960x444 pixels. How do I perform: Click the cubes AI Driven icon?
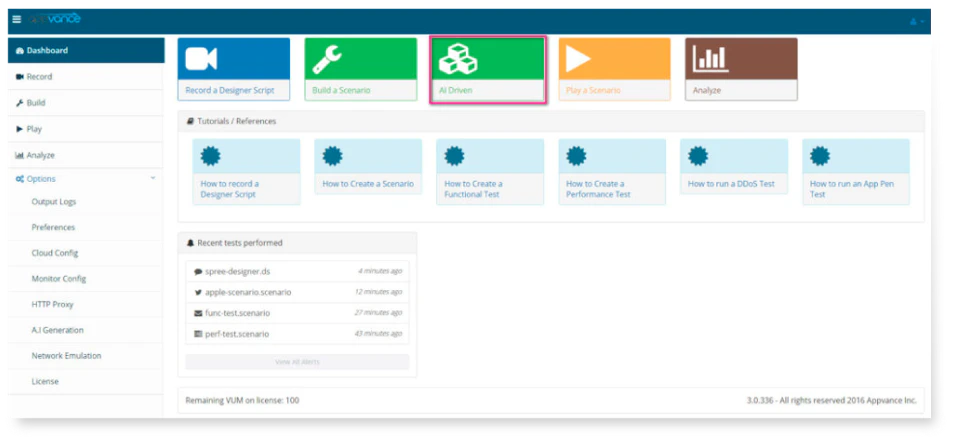point(459,59)
